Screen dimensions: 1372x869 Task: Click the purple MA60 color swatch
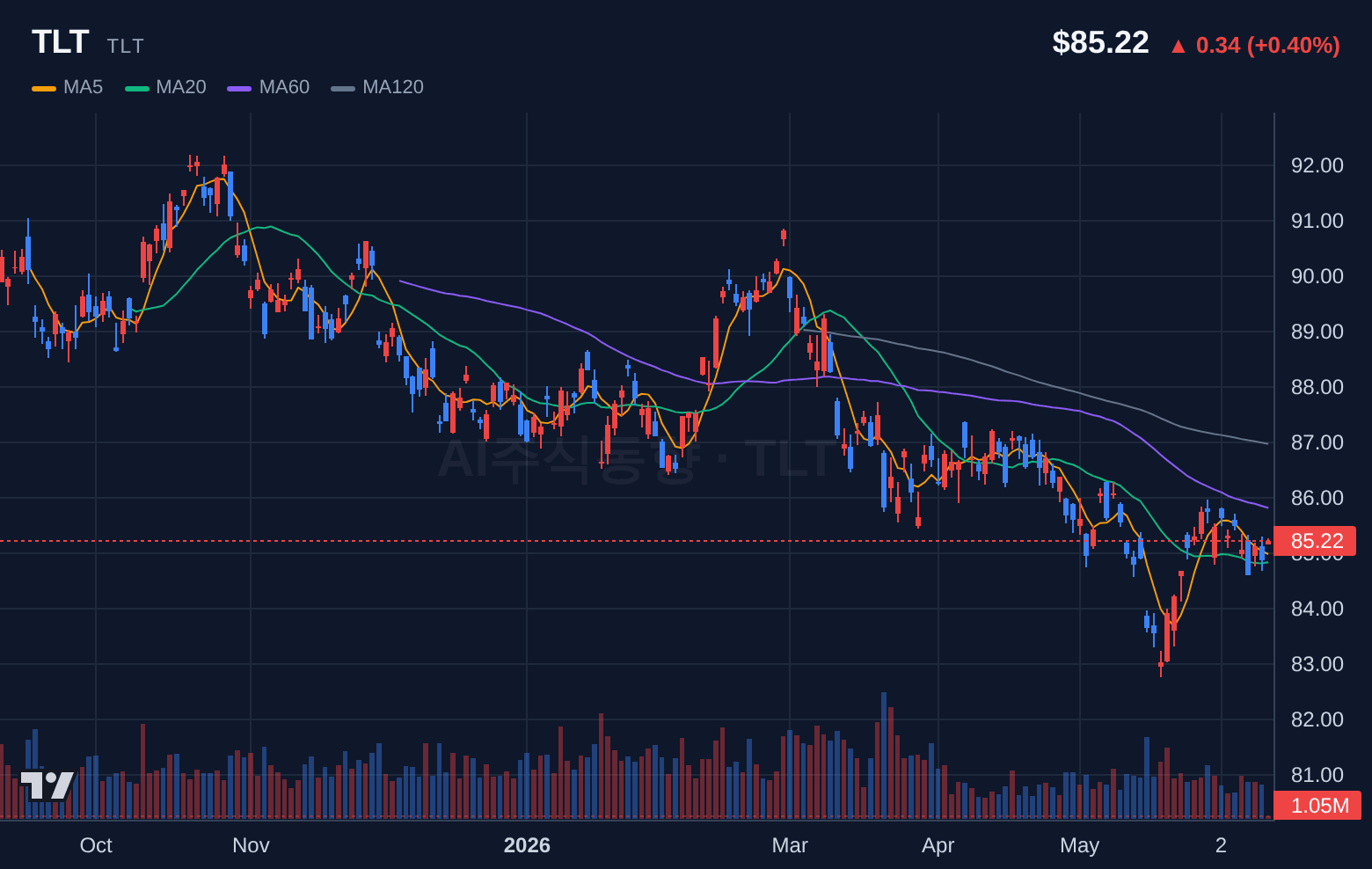pyautogui.click(x=239, y=88)
